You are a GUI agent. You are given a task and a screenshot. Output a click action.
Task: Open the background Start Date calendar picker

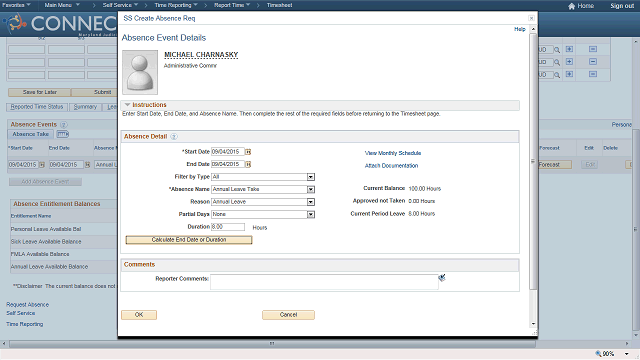[x=42, y=165]
